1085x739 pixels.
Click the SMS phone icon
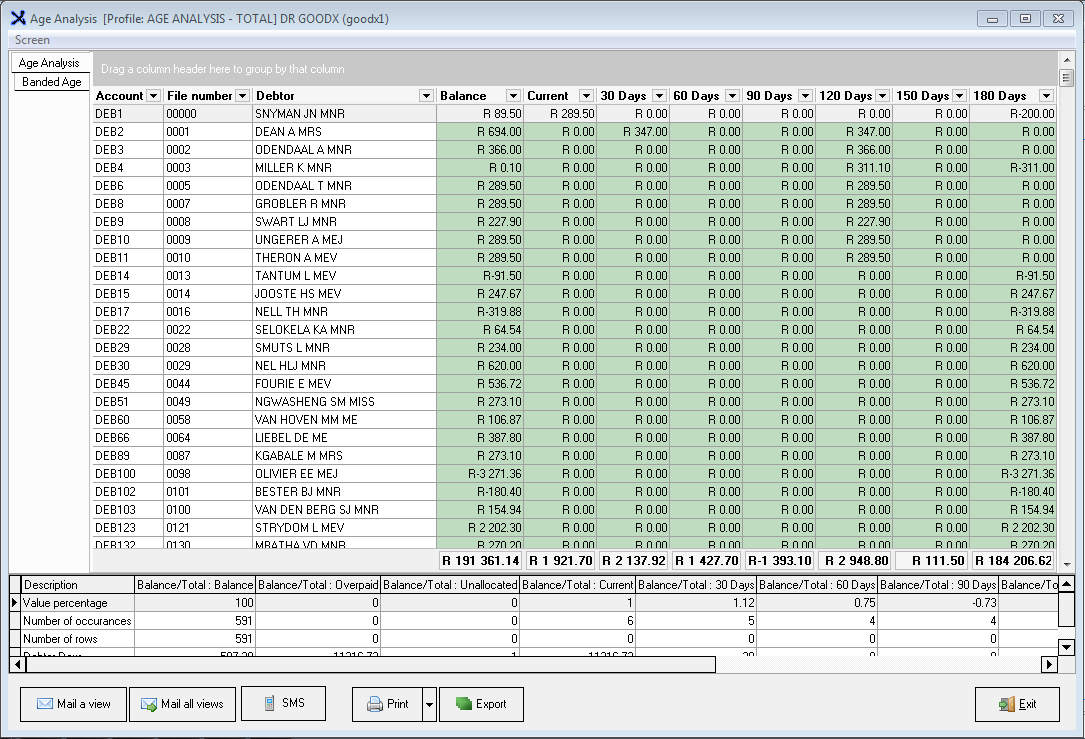[269, 704]
